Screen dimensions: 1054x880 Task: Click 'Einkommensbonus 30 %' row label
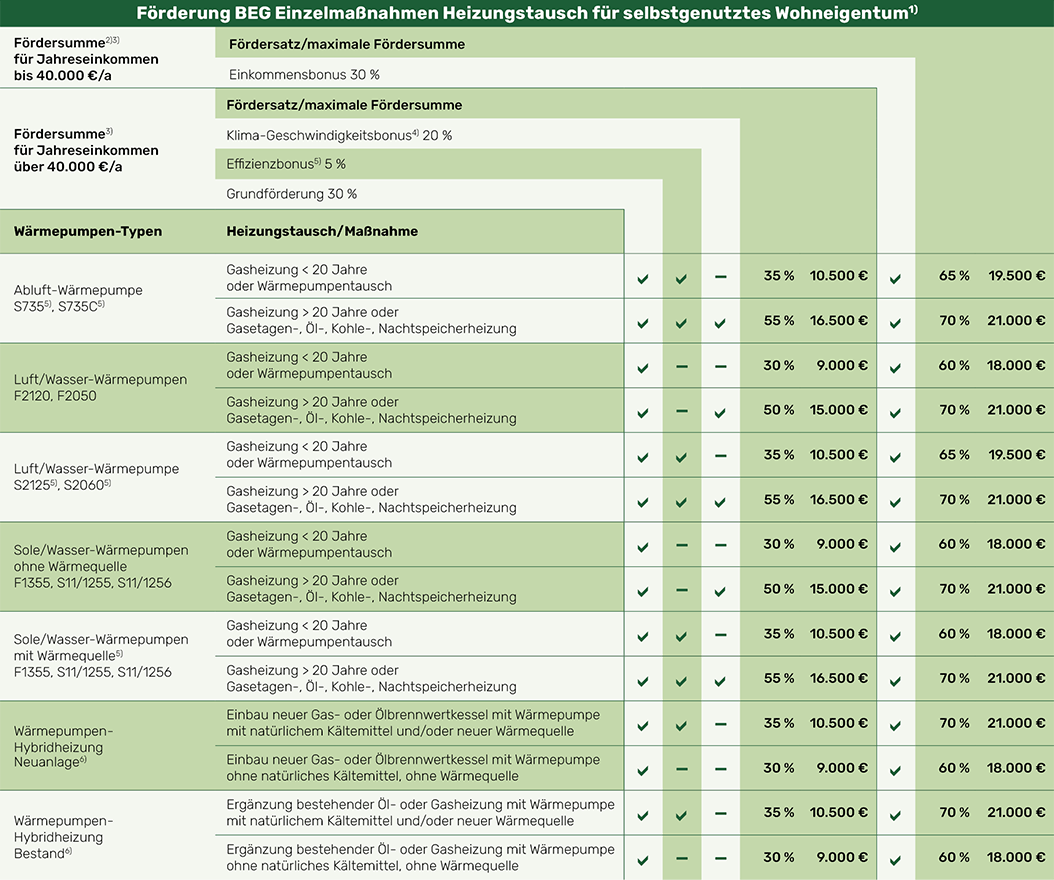tap(304, 75)
